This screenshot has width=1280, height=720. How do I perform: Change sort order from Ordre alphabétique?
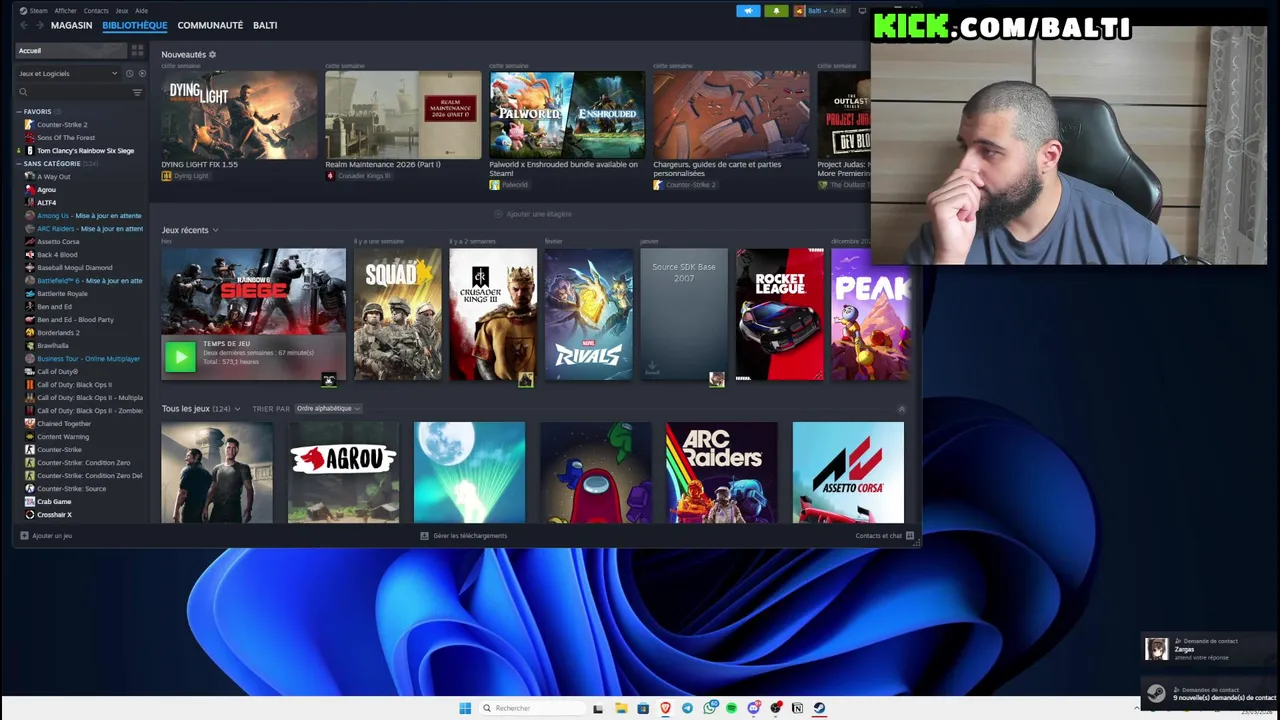[328, 409]
